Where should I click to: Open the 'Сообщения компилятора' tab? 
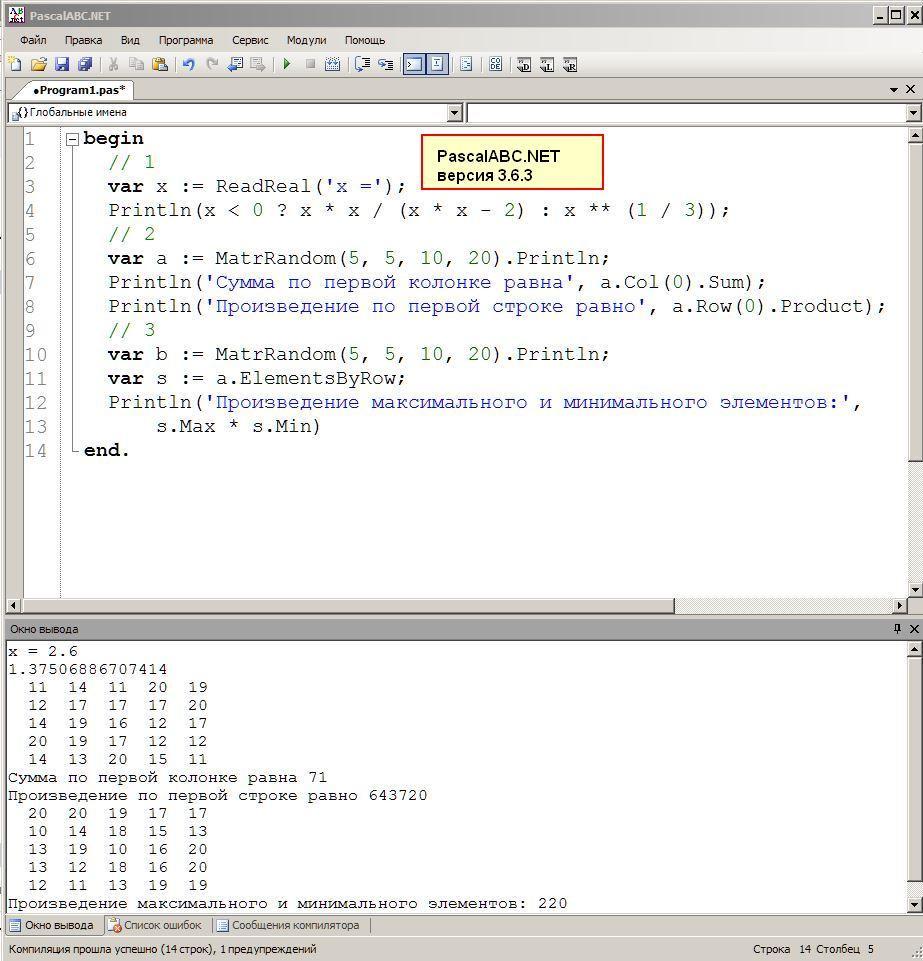[288, 925]
